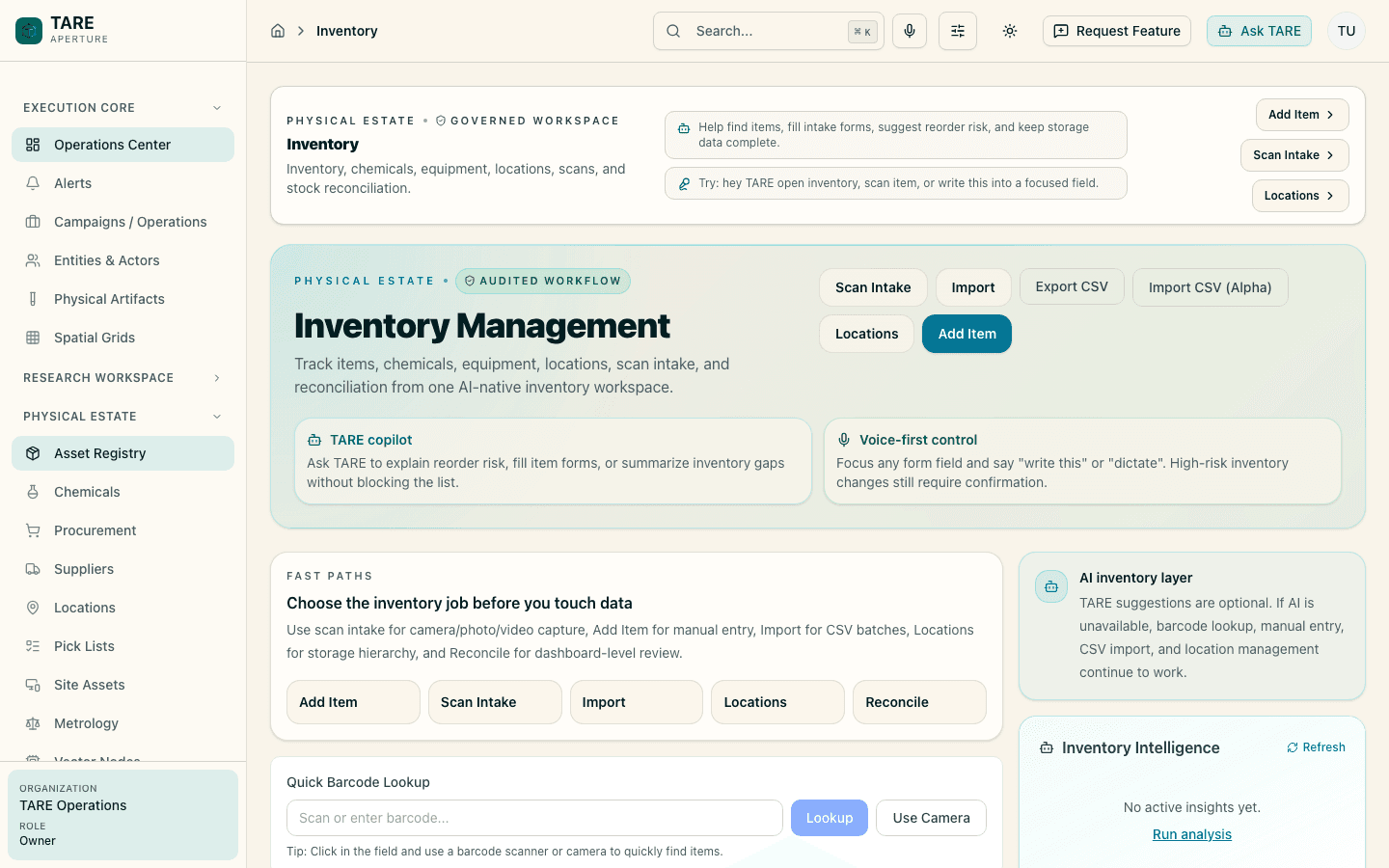The width and height of the screenshot is (1389, 868).
Task: Choose Import fast path
Action: click(x=637, y=702)
